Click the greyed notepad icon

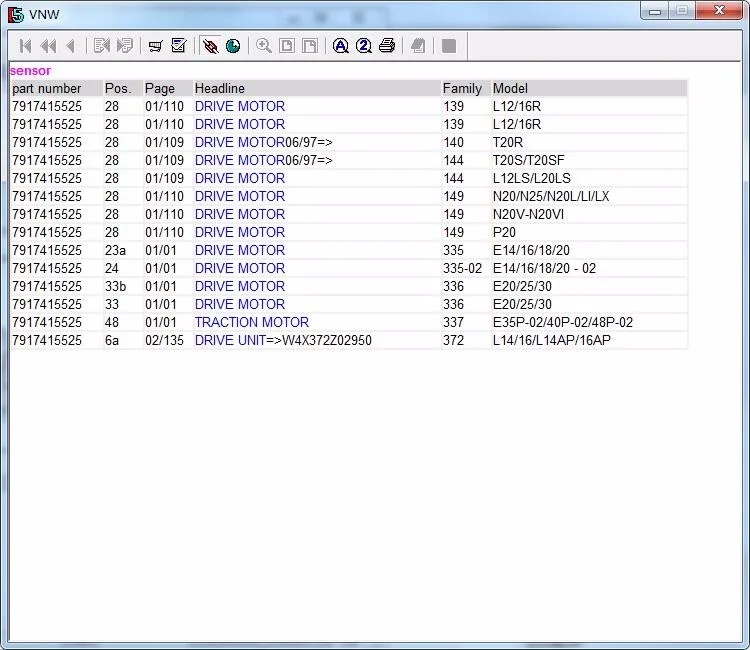[418, 46]
